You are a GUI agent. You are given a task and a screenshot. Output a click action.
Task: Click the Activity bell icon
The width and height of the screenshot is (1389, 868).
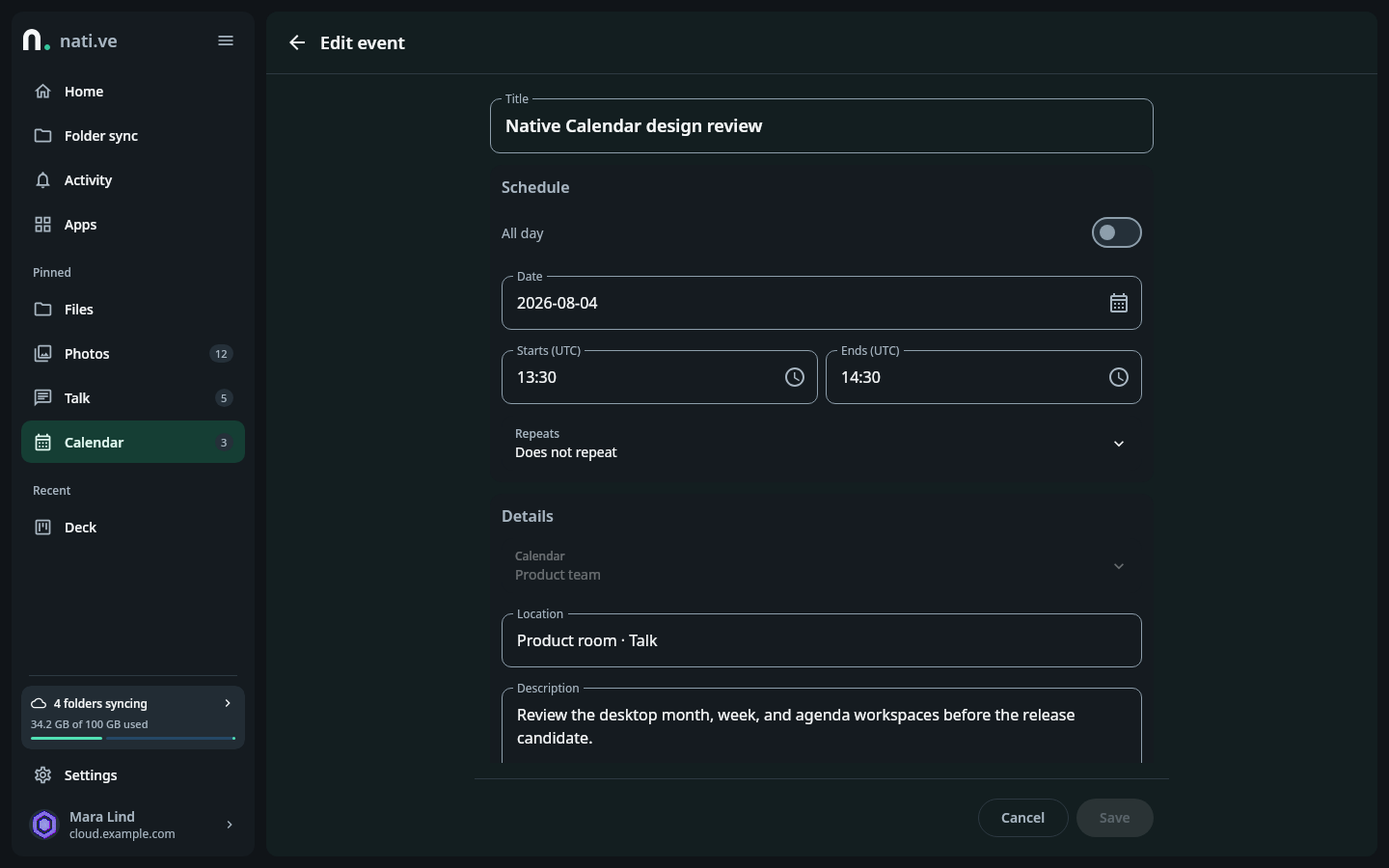coord(42,180)
